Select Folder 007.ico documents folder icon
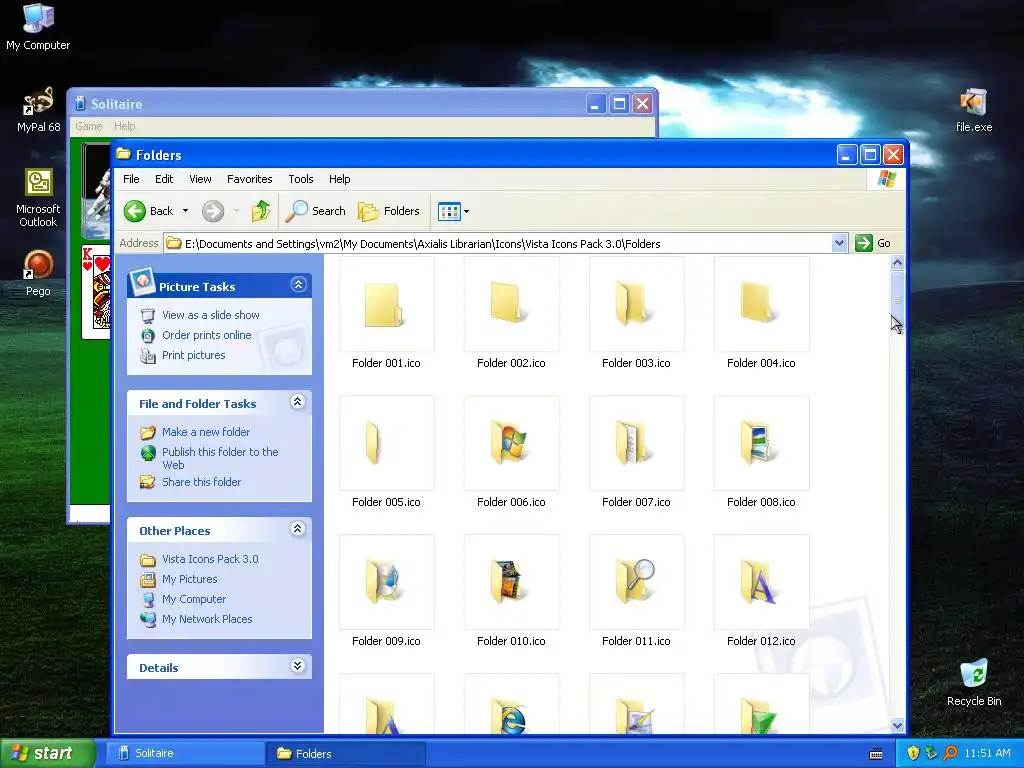Screen dimensions: 1024x768 (637, 443)
